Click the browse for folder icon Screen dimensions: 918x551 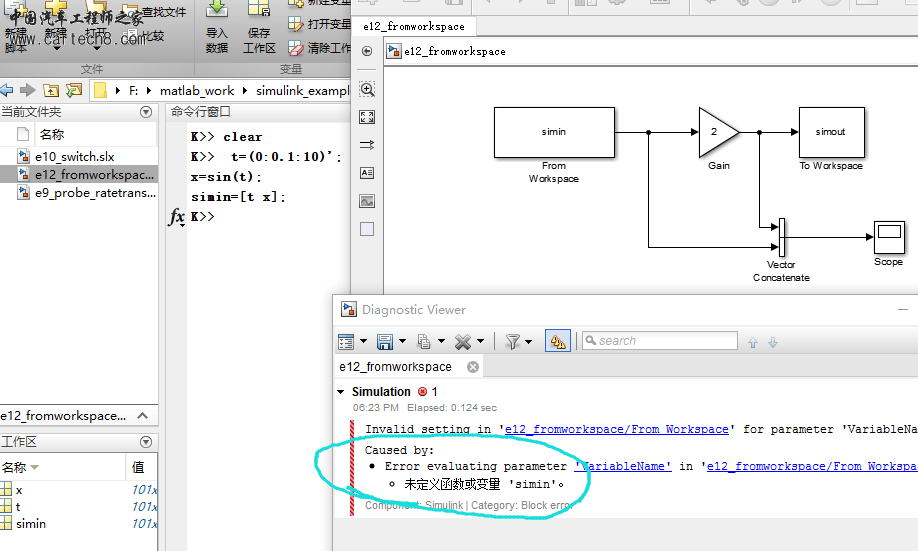(74, 90)
